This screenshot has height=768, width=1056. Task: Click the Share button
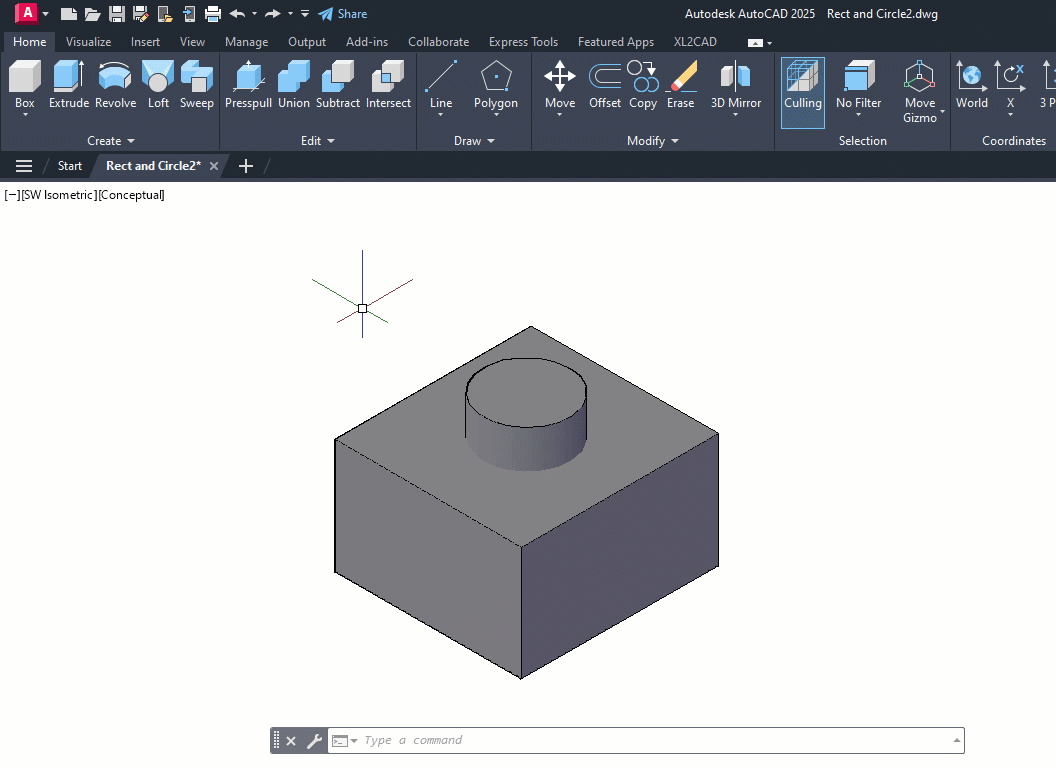point(343,13)
